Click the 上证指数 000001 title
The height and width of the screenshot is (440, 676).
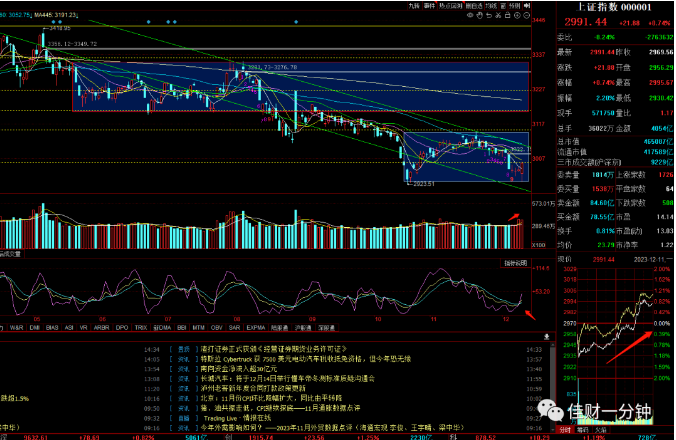(x=613, y=7)
